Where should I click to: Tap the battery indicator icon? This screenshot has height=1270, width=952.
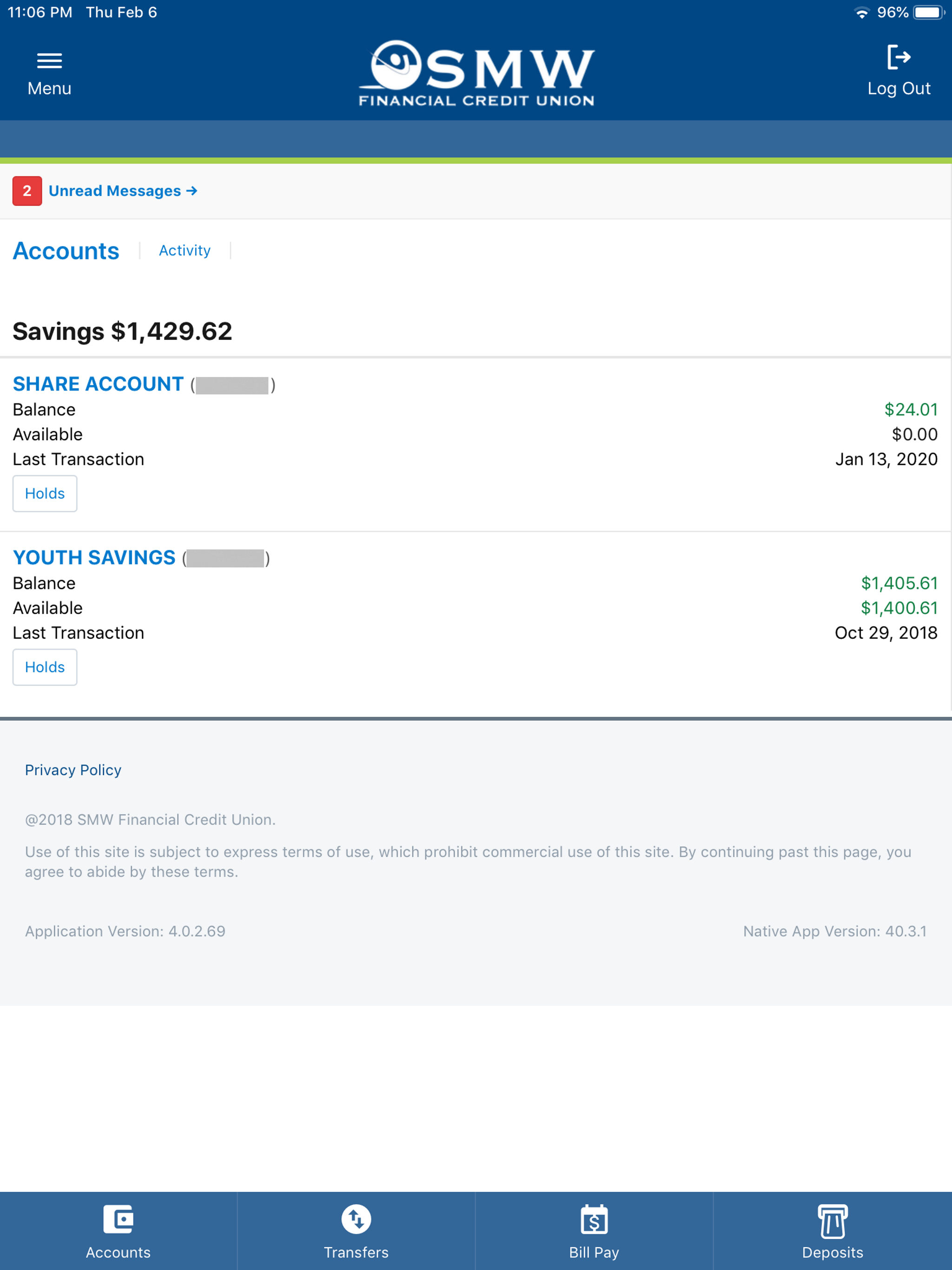(929, 13)
